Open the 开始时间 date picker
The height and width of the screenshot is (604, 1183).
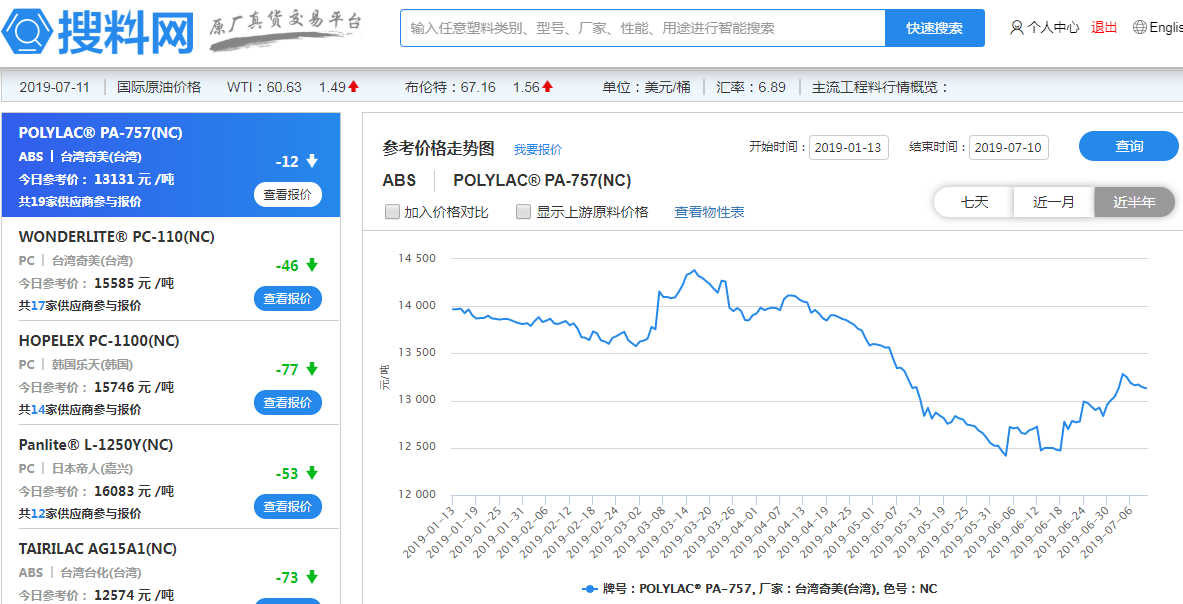pos(848,148)
